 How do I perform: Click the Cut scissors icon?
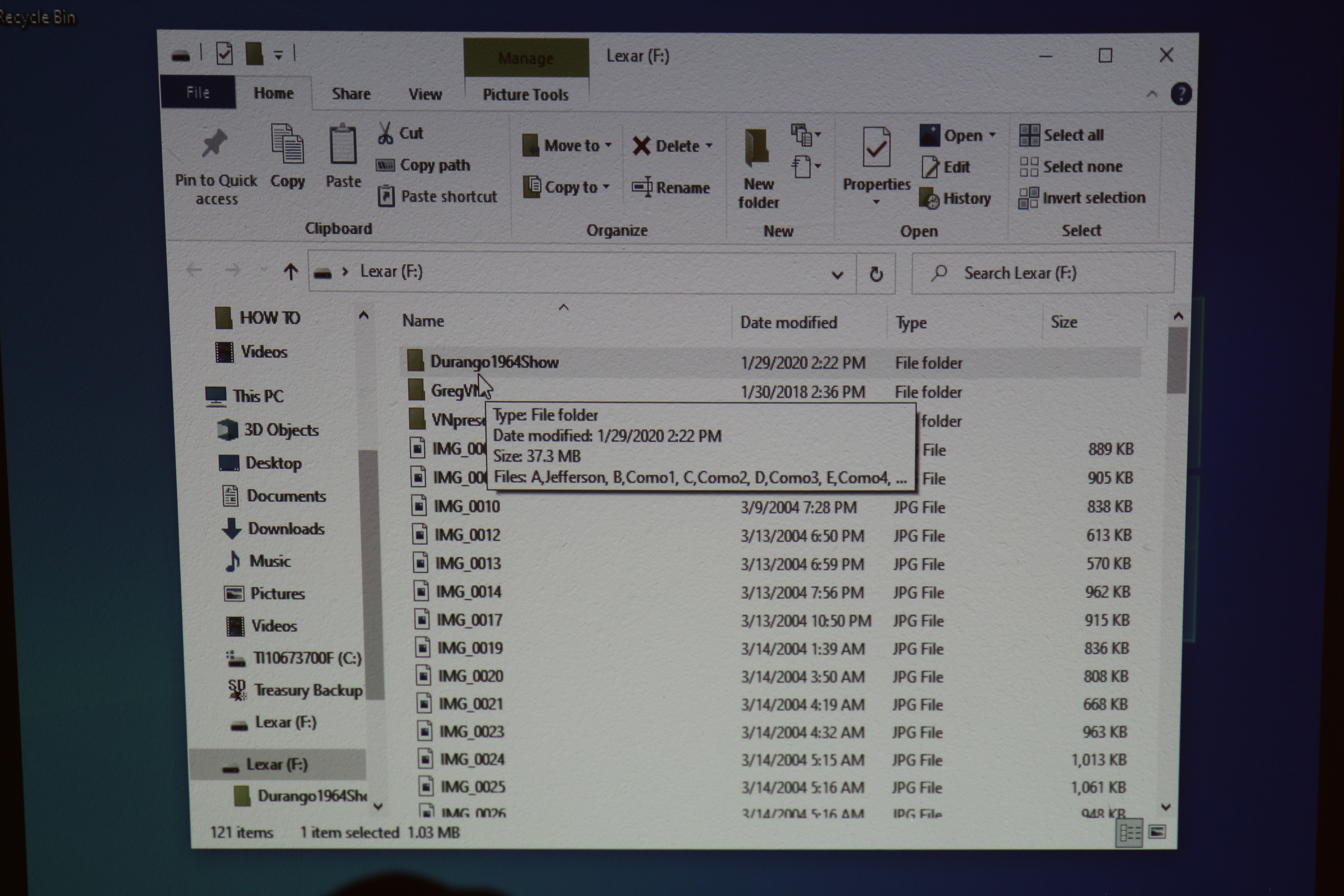pyautogui.click(x=386, y=133)
